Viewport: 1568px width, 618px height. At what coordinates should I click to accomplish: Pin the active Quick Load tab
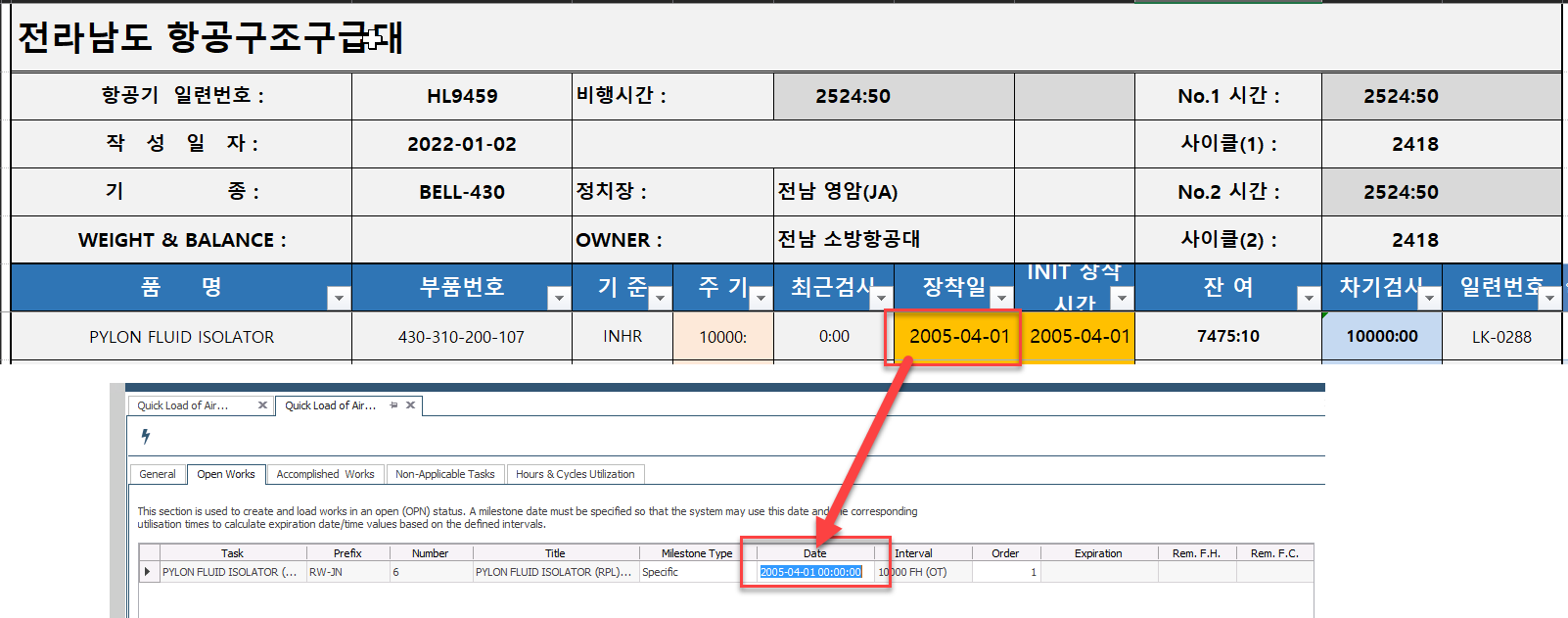(x=393, y=405)
